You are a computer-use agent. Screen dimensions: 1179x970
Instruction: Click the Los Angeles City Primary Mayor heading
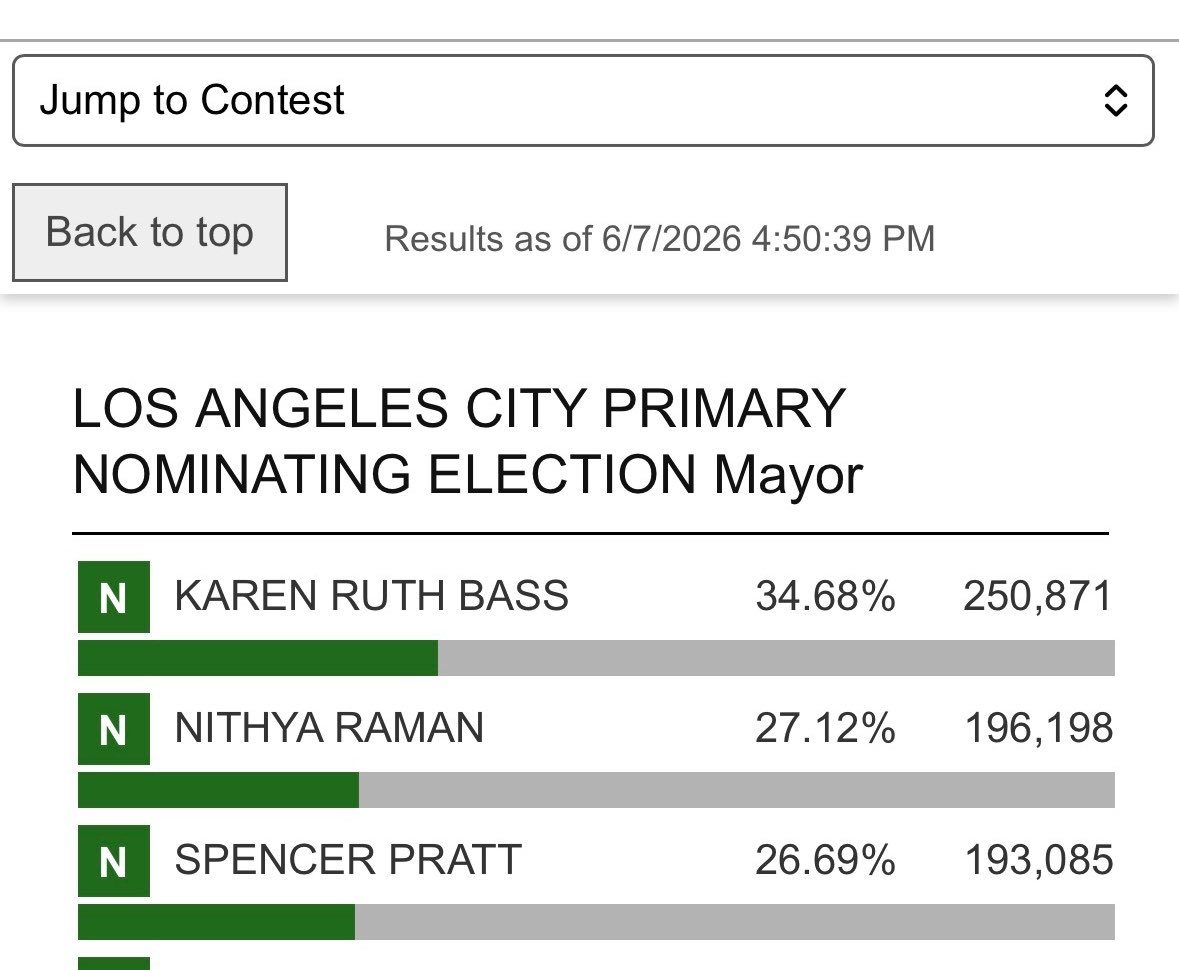(468, 441)
